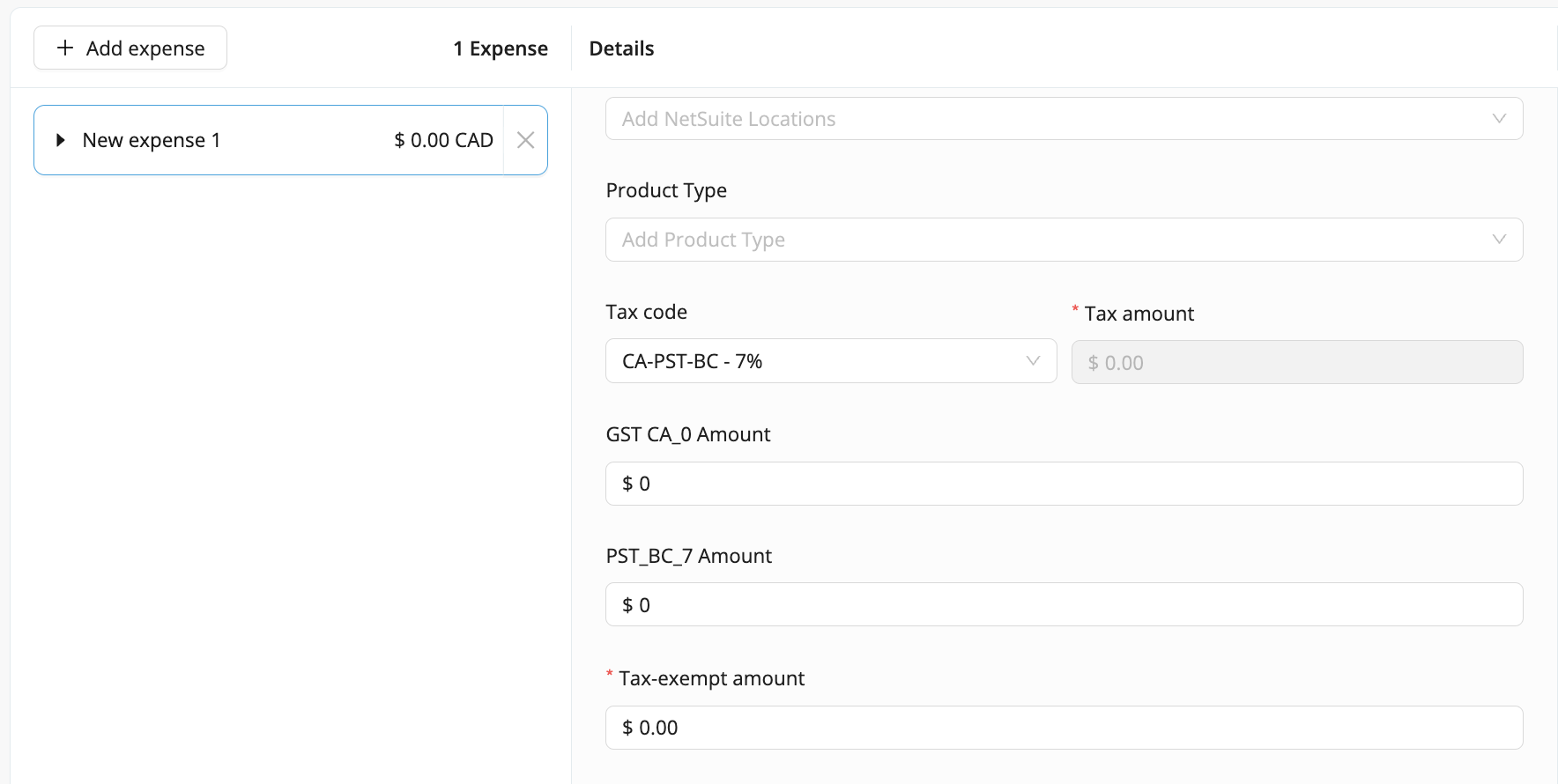
Task: Click into the Tax-exempt amount field
Action: (x=1064, y=728)
